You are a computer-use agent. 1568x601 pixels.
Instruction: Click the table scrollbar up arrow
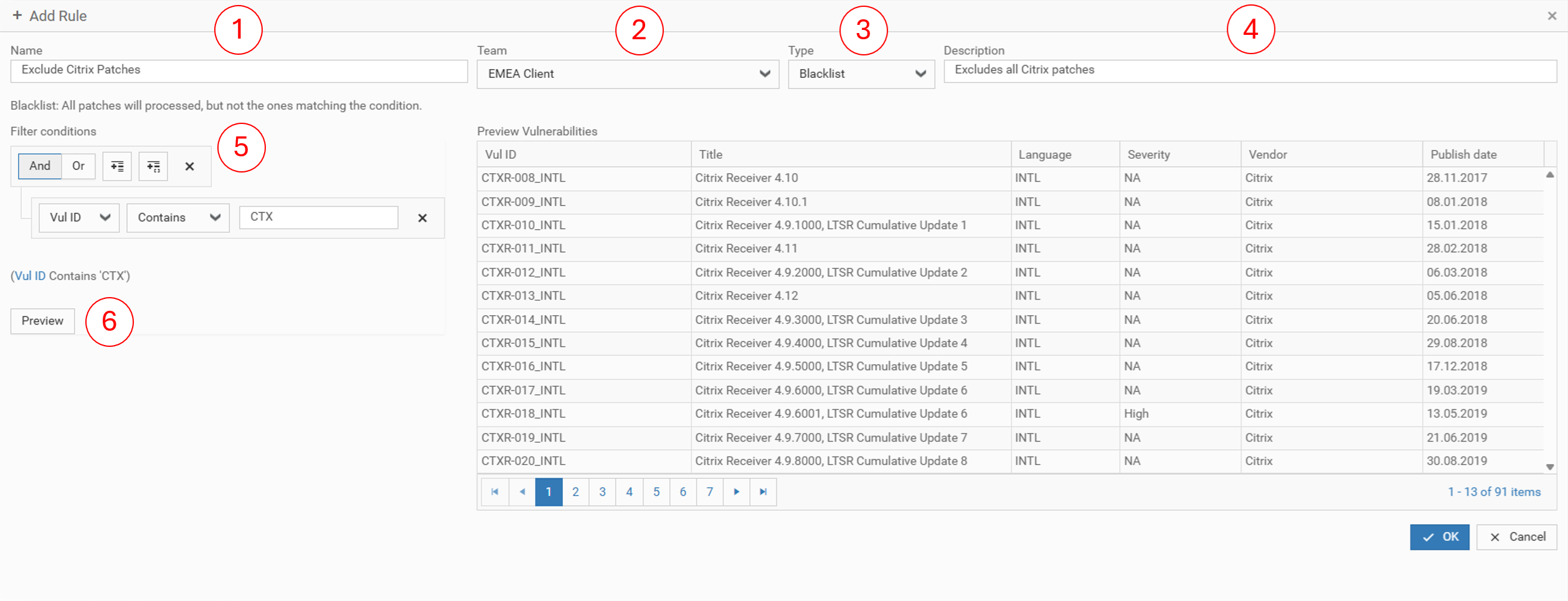1550,175
